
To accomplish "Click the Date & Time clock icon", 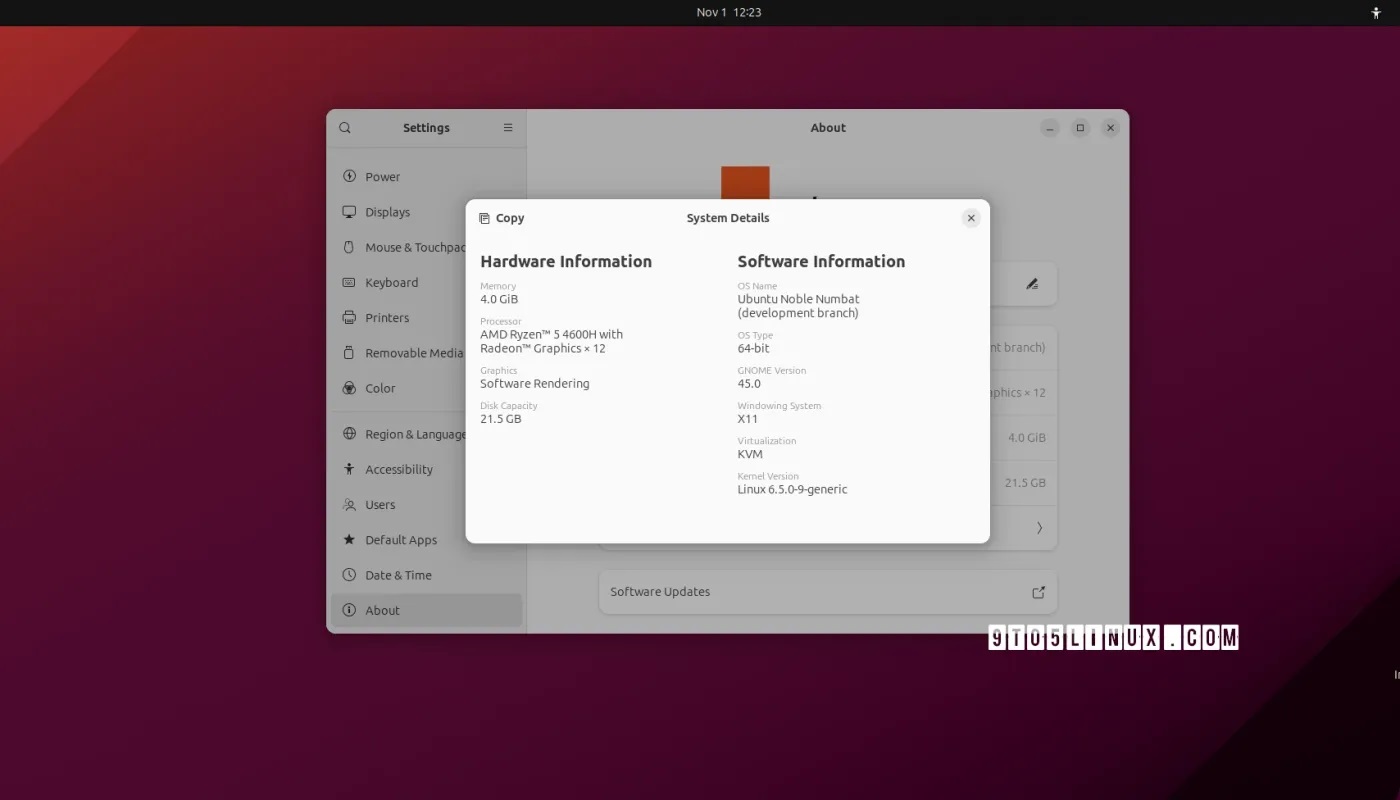I will tap(349, 575).
